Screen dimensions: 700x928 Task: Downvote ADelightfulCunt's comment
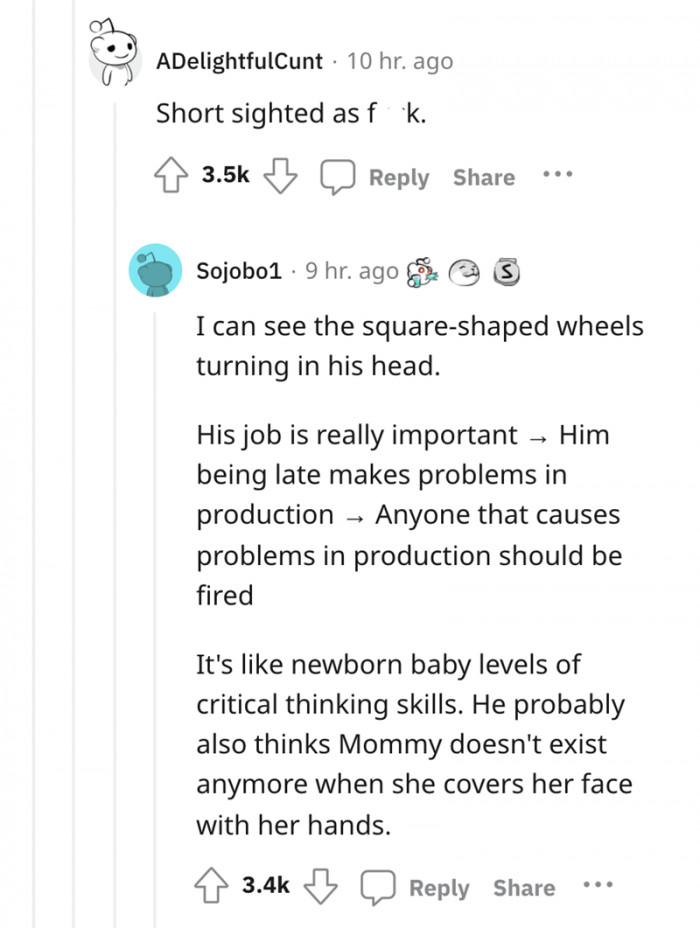279,177
